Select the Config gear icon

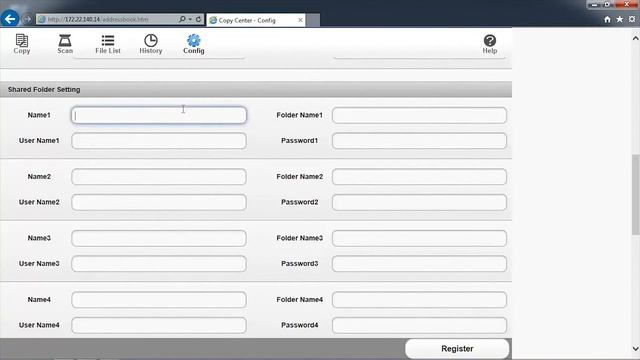tap(193, 44)
